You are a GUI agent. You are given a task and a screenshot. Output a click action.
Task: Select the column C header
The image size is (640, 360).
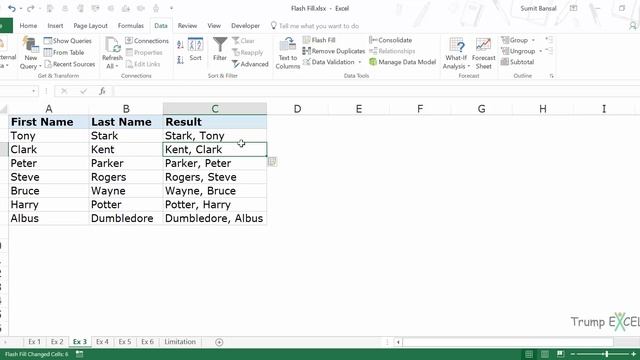[215, 109]
